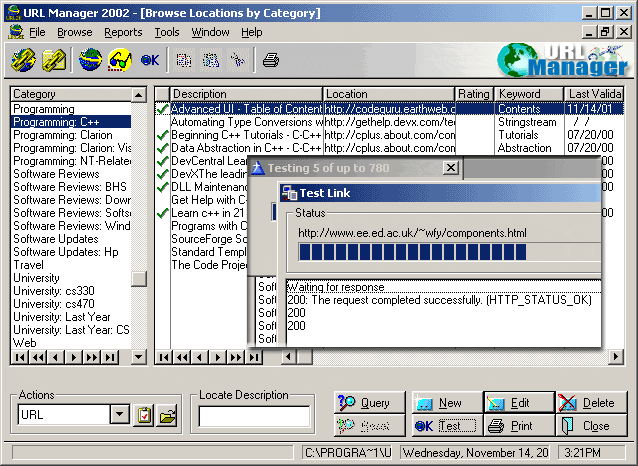Click the printer icon in the top toolbar
This screenshot has height=466, width=638.
(271, 60)
